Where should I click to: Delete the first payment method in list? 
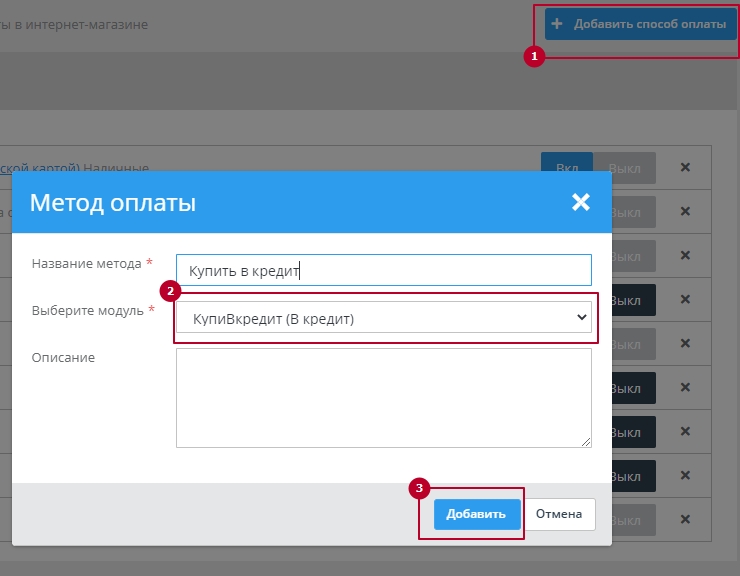tap(685, 167)
